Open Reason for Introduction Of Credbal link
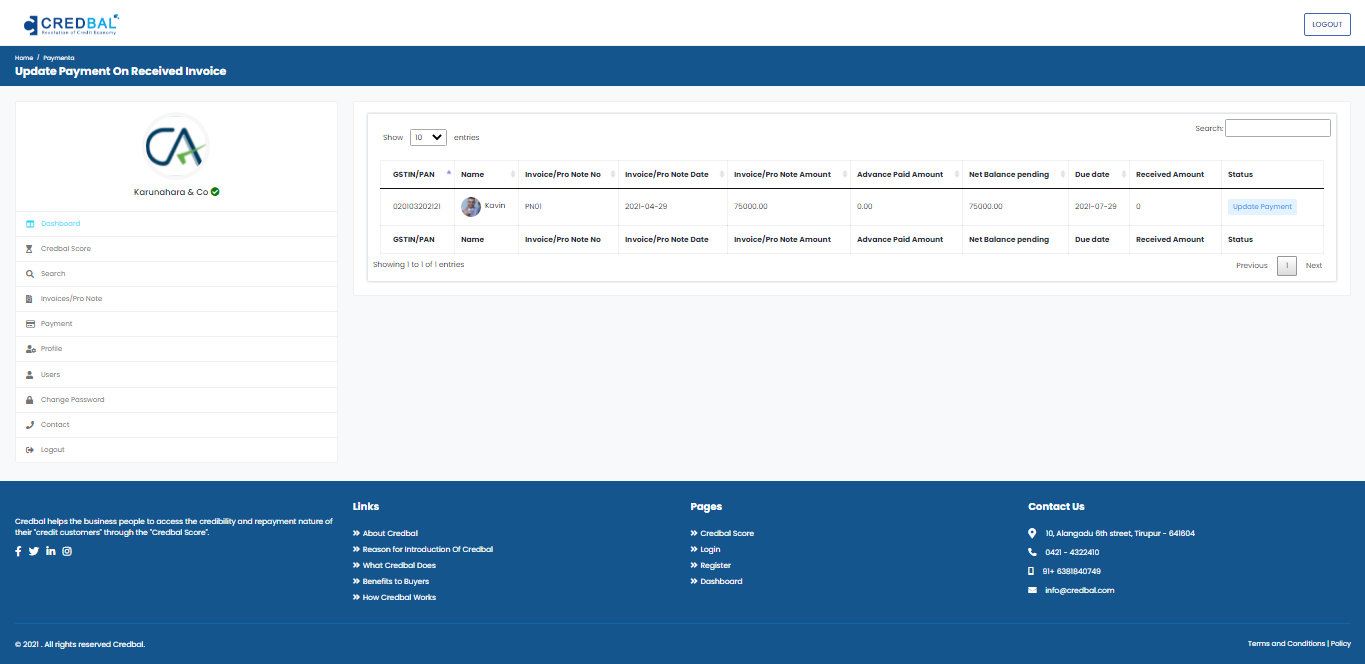 coord(427,550)
